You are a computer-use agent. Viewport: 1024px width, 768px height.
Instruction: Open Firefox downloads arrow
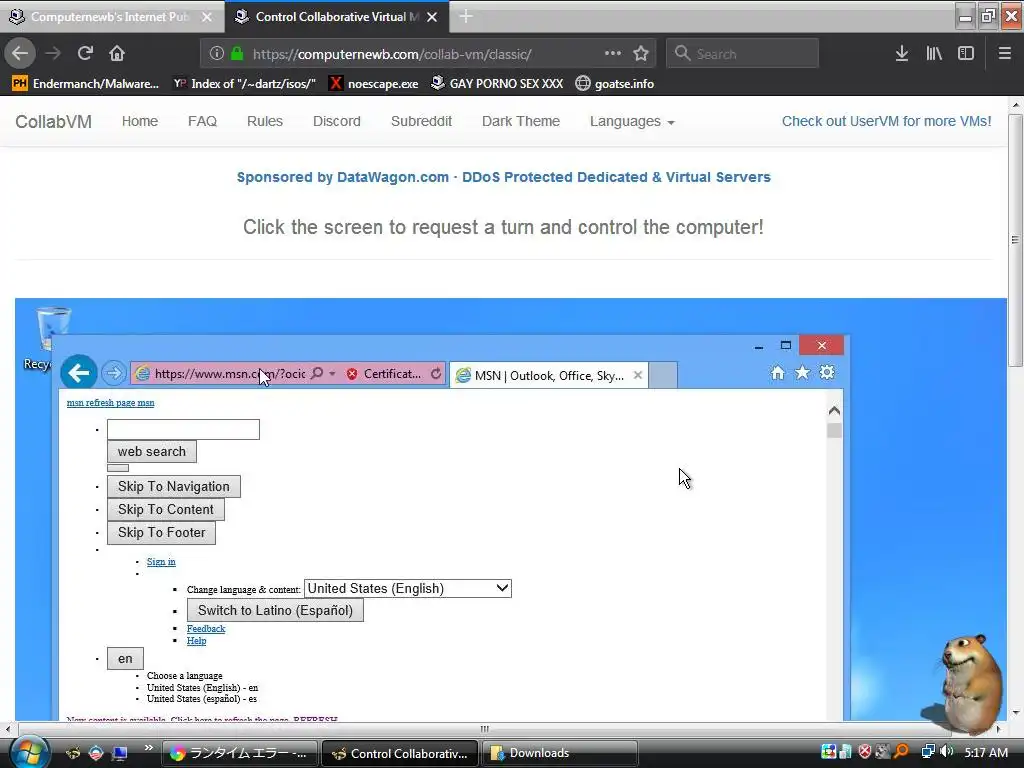(x=901, y=54)
